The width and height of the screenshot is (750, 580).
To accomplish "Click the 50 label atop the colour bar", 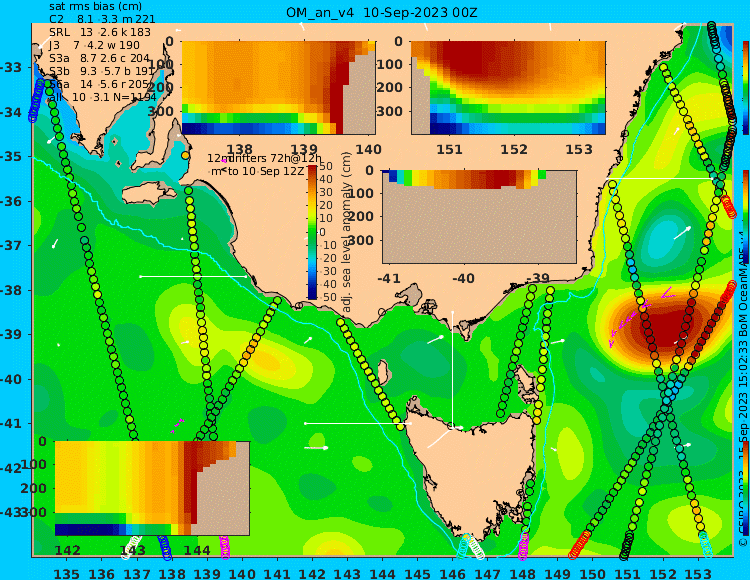I will (326, 166).
